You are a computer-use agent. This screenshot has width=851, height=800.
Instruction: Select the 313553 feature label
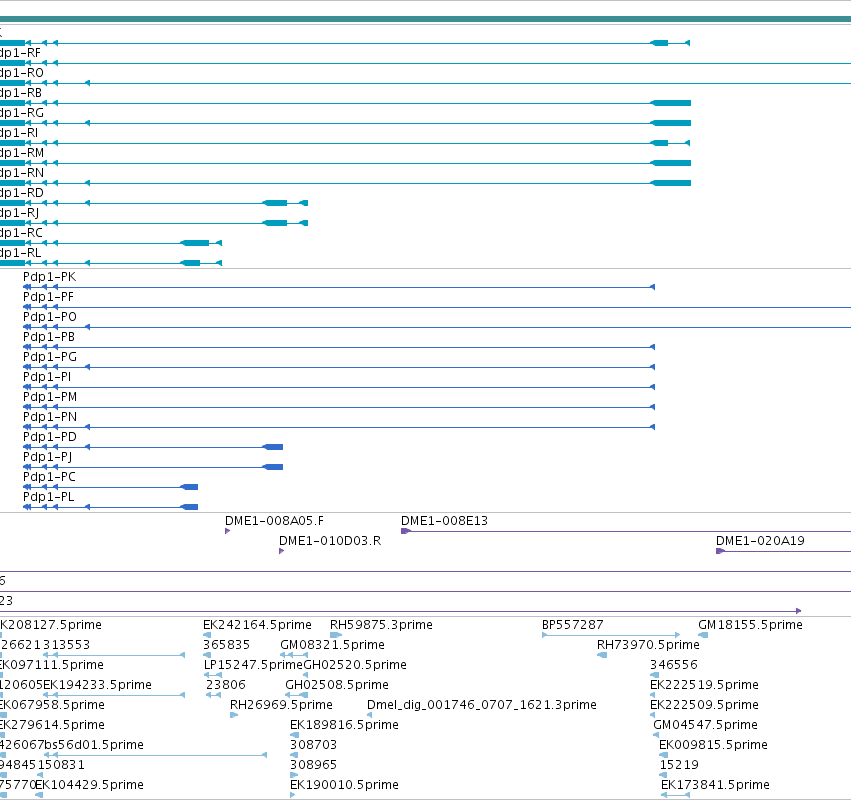click(66, 645)
